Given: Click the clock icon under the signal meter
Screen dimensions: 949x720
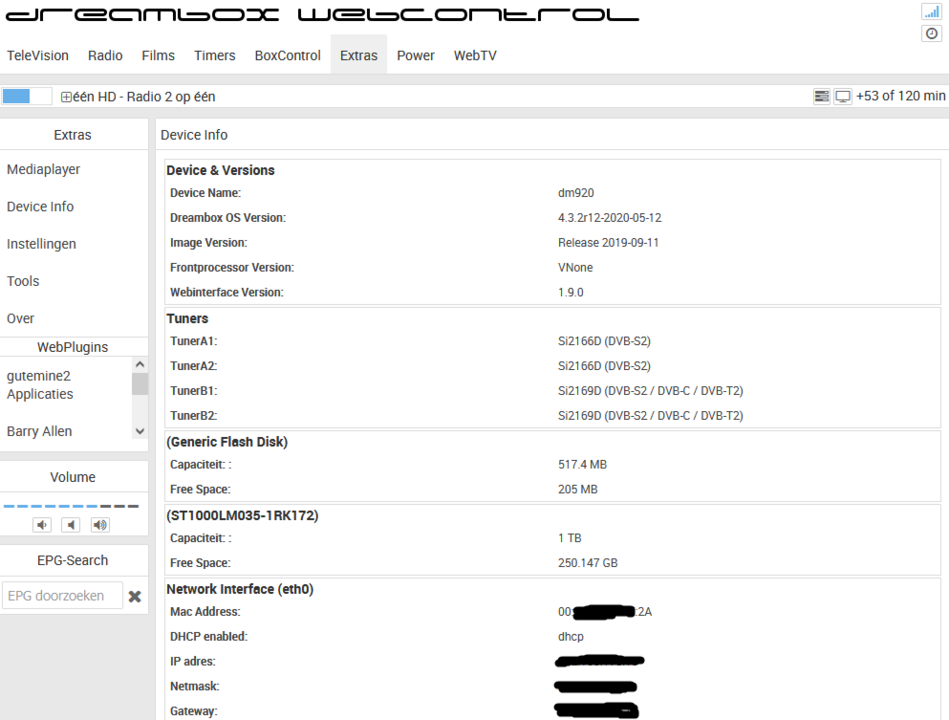Looking at the screenshot, I should coord(931,33).
